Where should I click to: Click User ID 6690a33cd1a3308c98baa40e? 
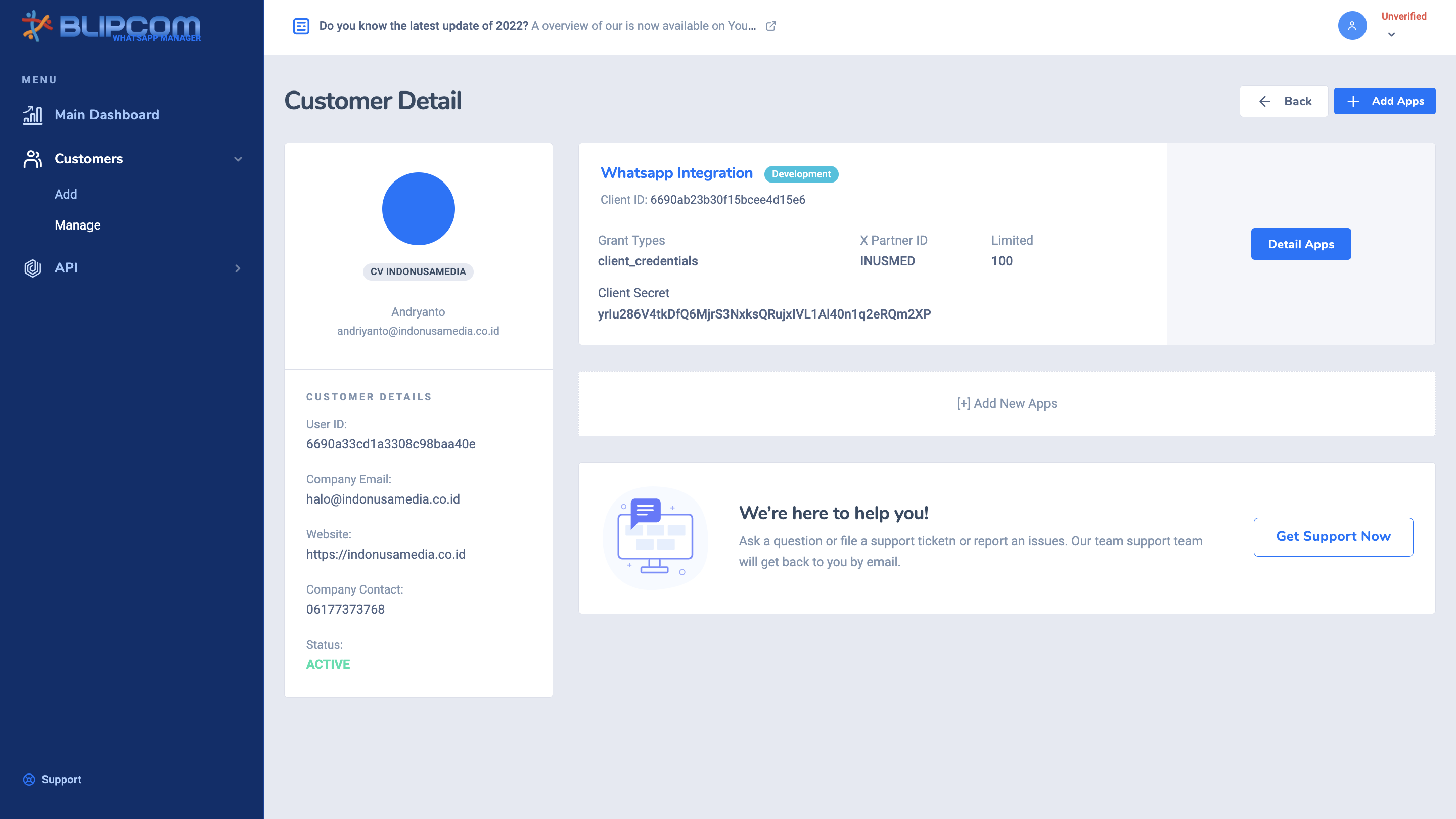coord(391,444)
